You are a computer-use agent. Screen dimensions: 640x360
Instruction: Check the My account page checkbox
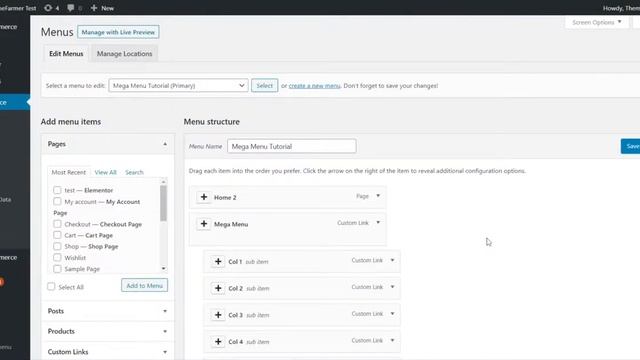[x=57, y=201]
